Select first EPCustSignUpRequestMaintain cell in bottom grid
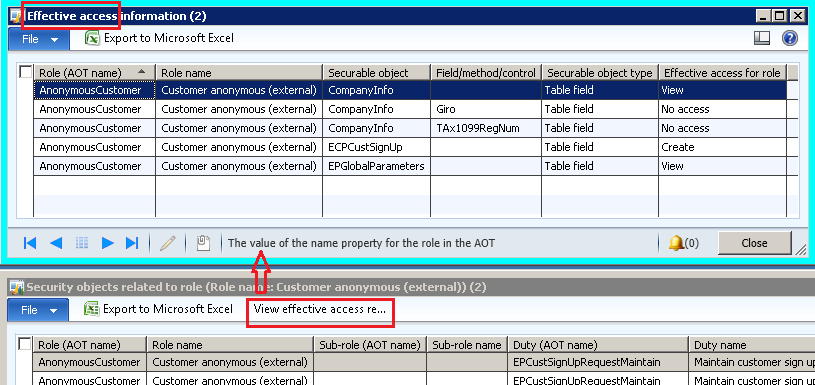This screenshot has width=815, height=385. (598, 362)
